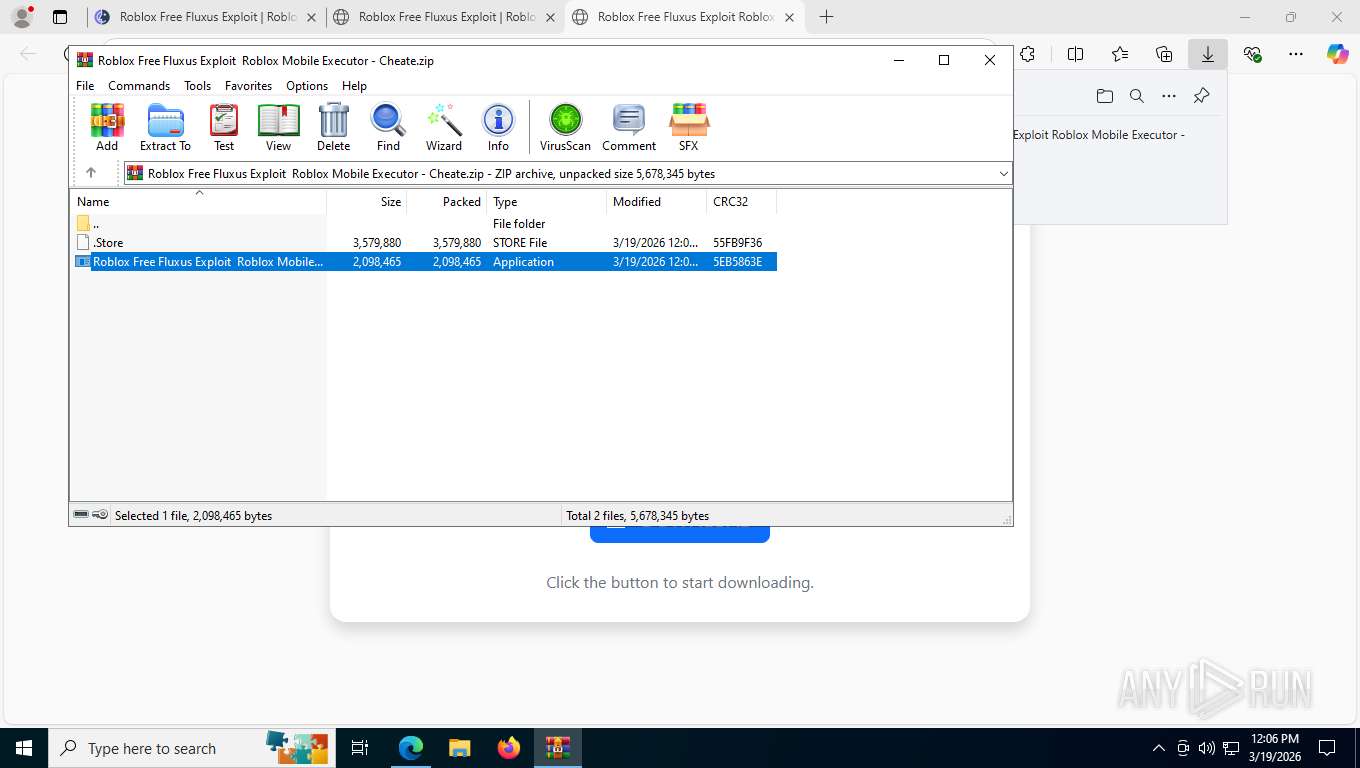Search downloads magnifier icon in panel
The height and width of the screenshot is (768, 1360).
tap(1136, 96)
